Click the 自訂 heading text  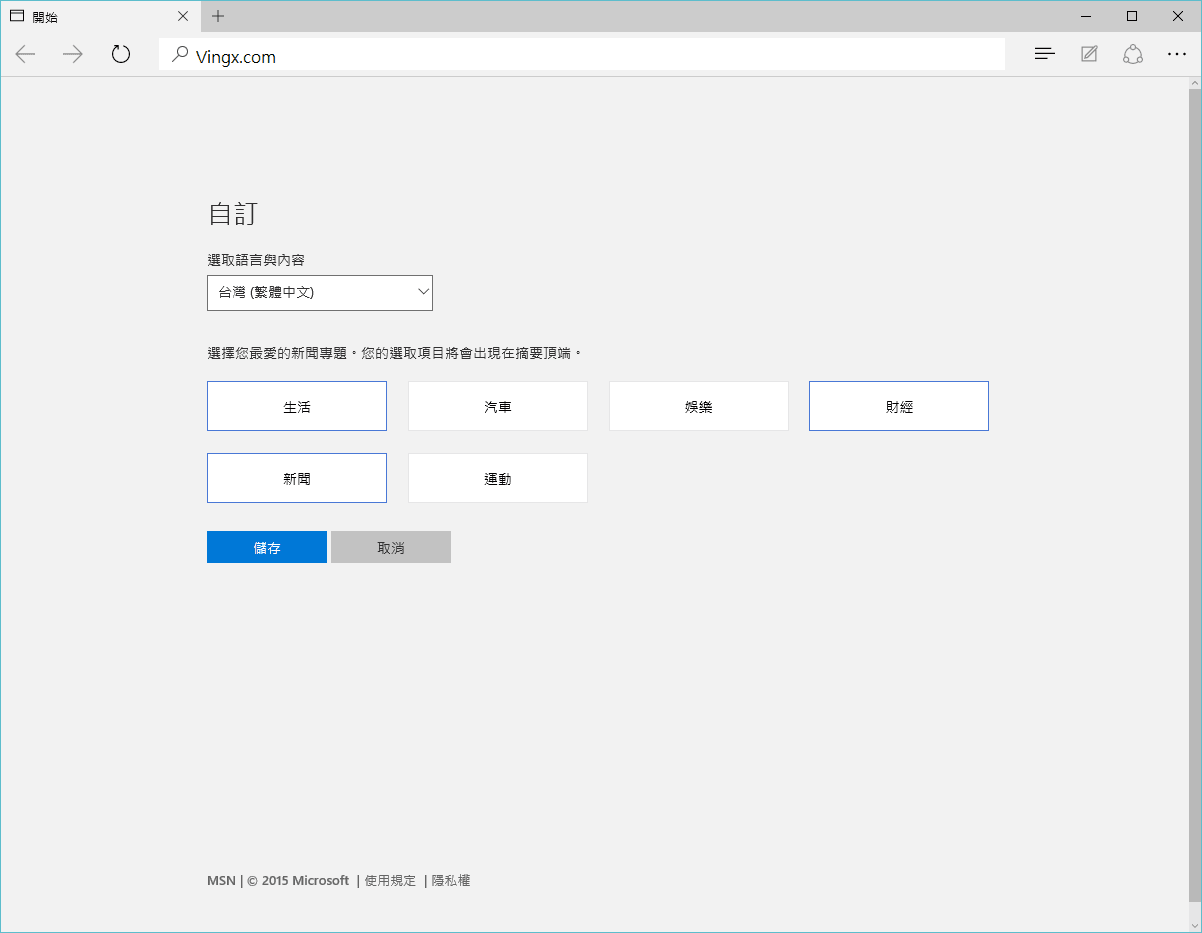coord(234,214)
